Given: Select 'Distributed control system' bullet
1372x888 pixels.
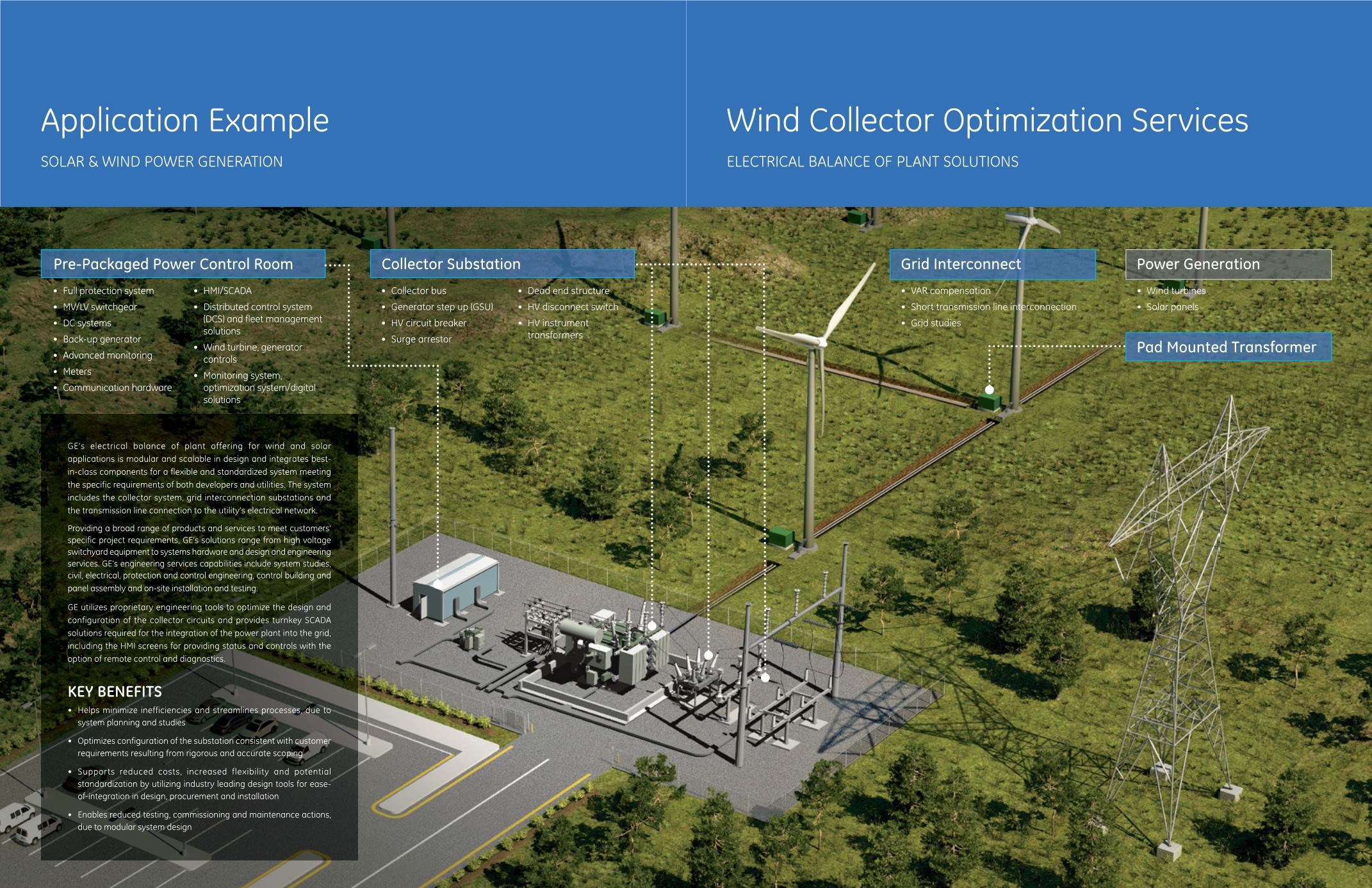Looking at the screenshot, I should (x=258, y=319).
